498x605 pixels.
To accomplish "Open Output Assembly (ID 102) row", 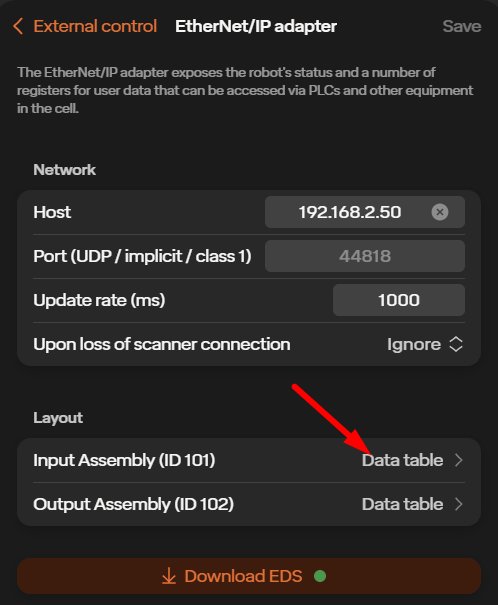I will [x=249, y=504].
